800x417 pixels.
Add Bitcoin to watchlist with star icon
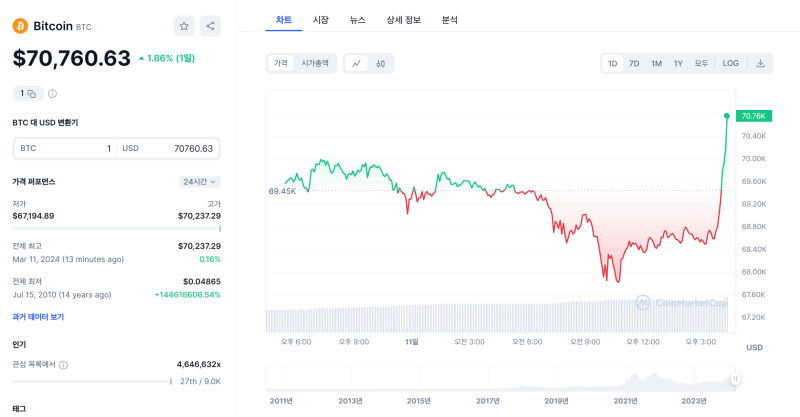click(x=184, y=26)
